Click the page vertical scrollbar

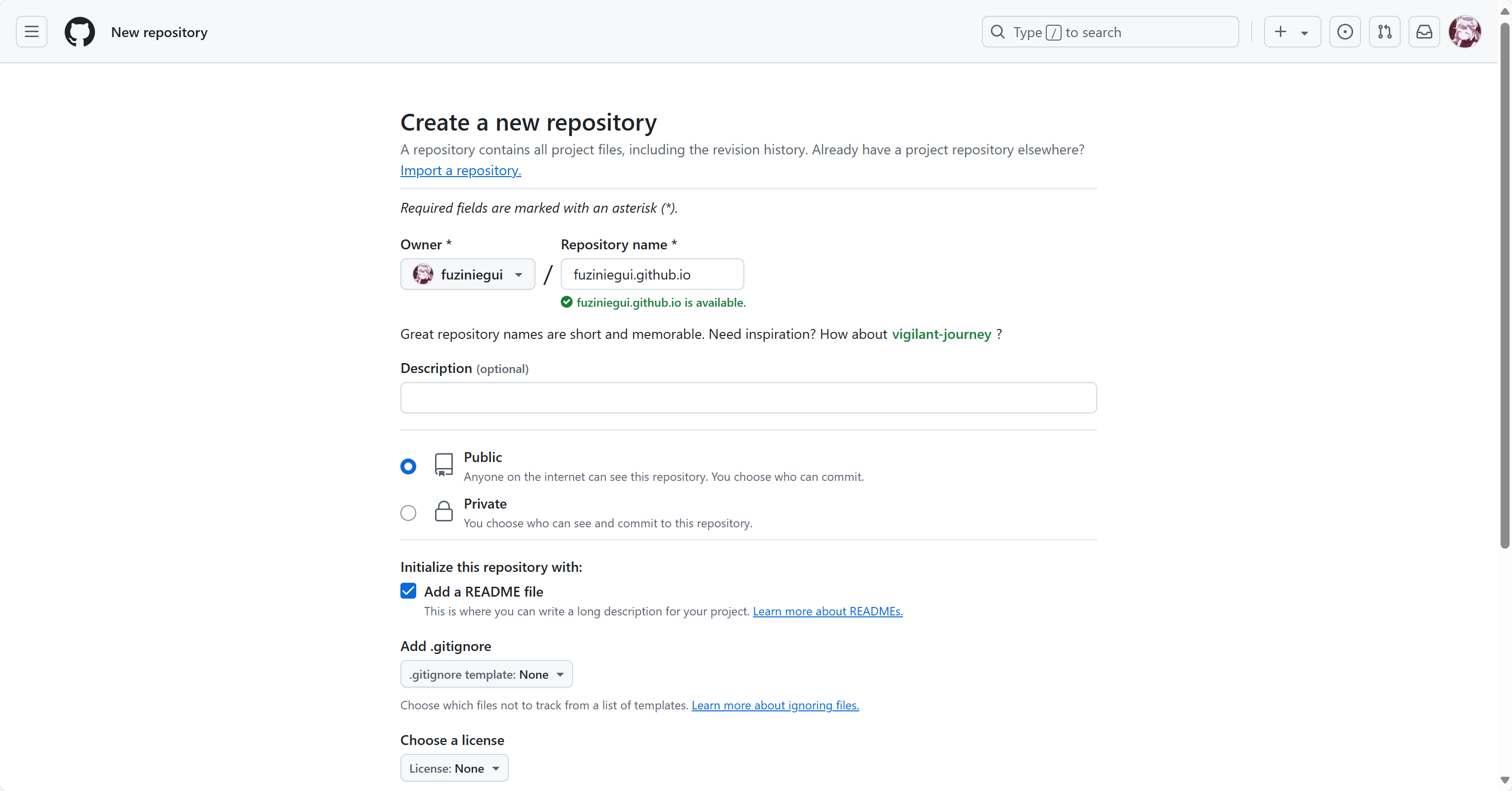pos(1505,293)
